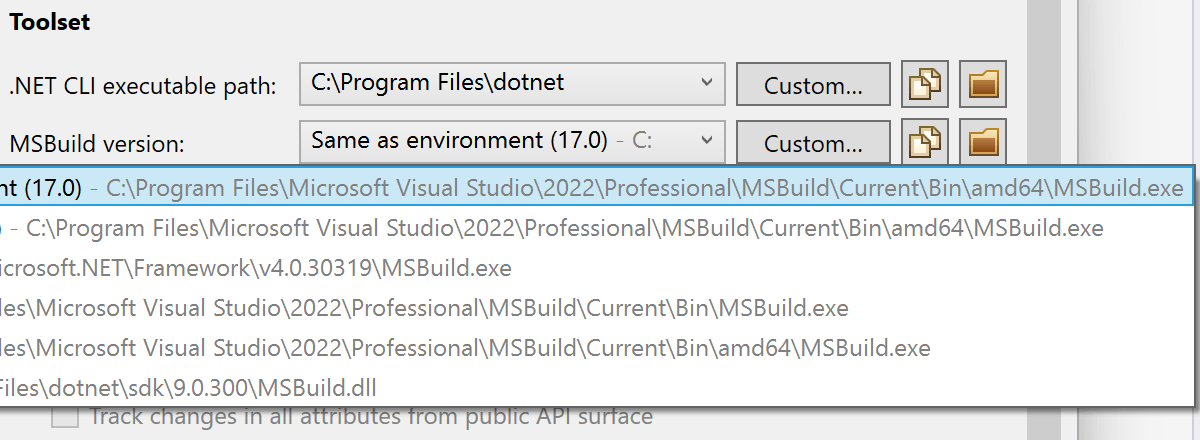Open folder icon beside MSBuild version

[982, 142]
